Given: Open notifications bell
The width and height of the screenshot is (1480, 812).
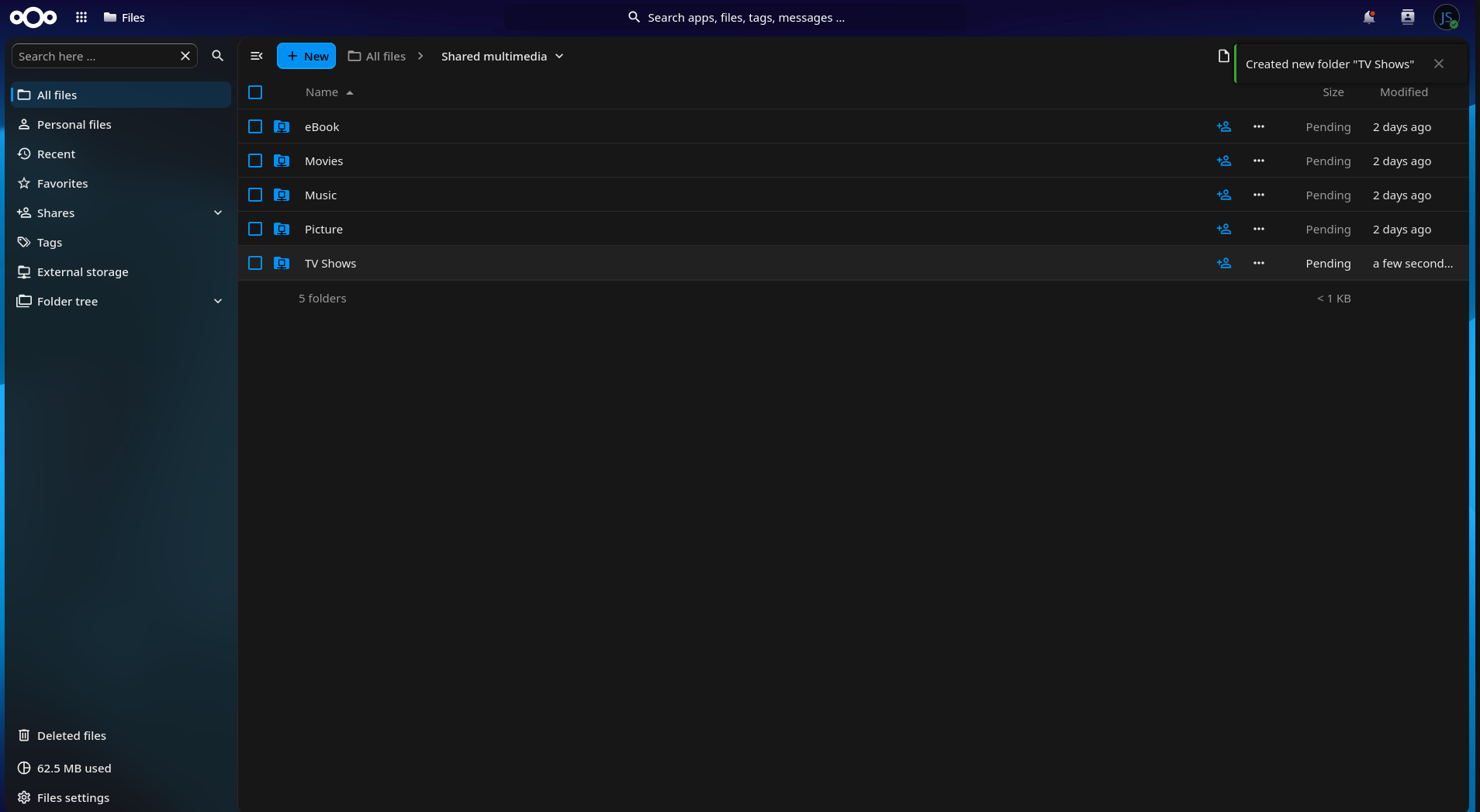Looking at the screenshot, I should 1369,17.
